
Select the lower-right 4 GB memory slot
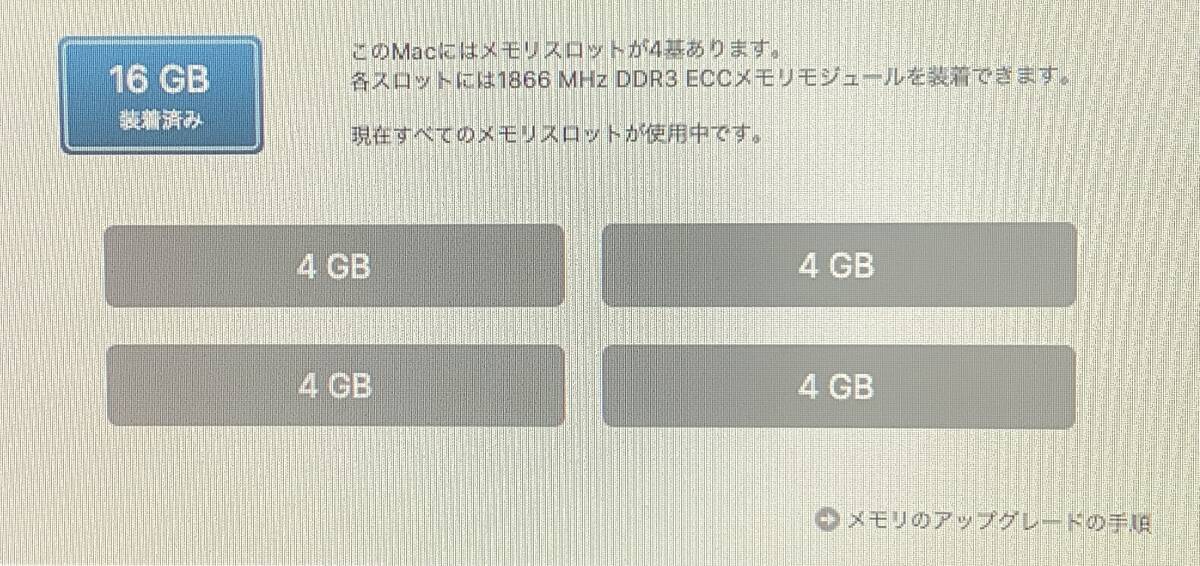[839, 386]
